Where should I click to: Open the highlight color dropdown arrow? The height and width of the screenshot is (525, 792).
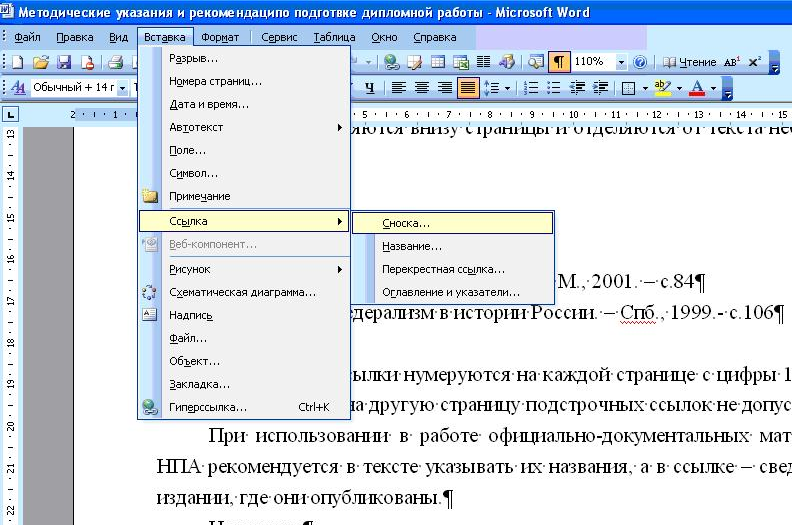pyautogui.click(x=679, y=88)
